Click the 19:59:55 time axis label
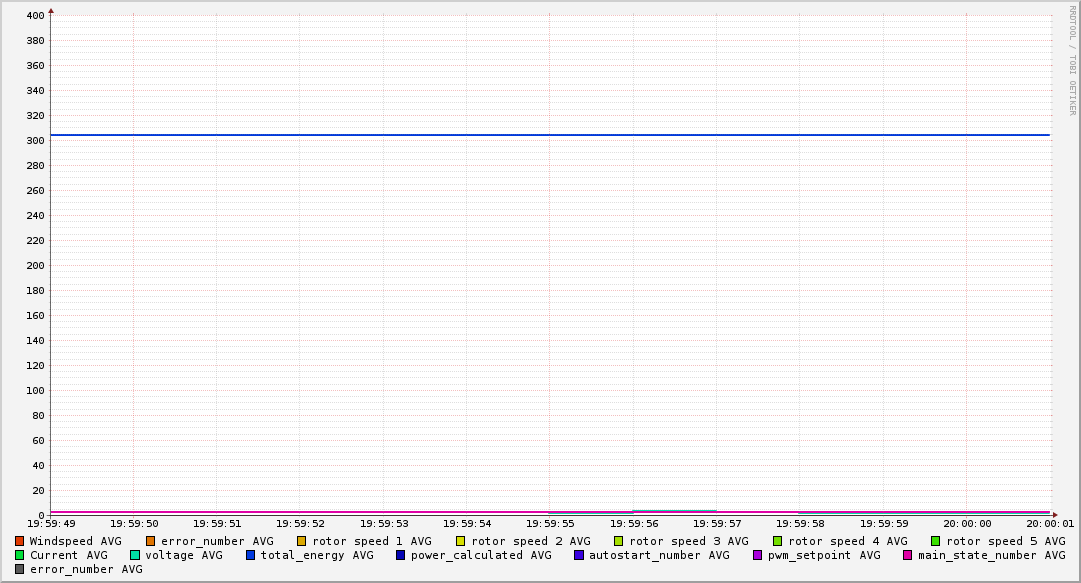 [549, 523]
